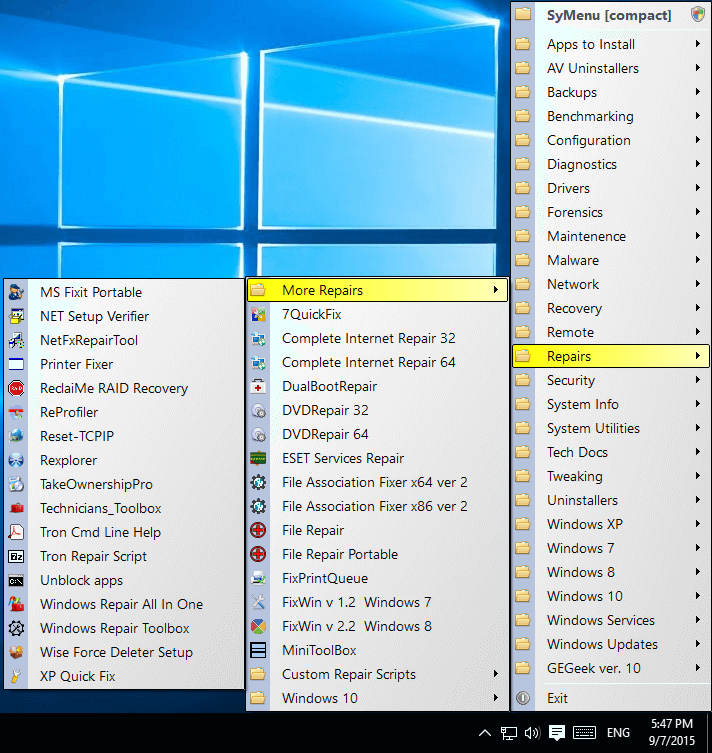
Task: Click the ReProfiler icon
Action: [16, 412]
